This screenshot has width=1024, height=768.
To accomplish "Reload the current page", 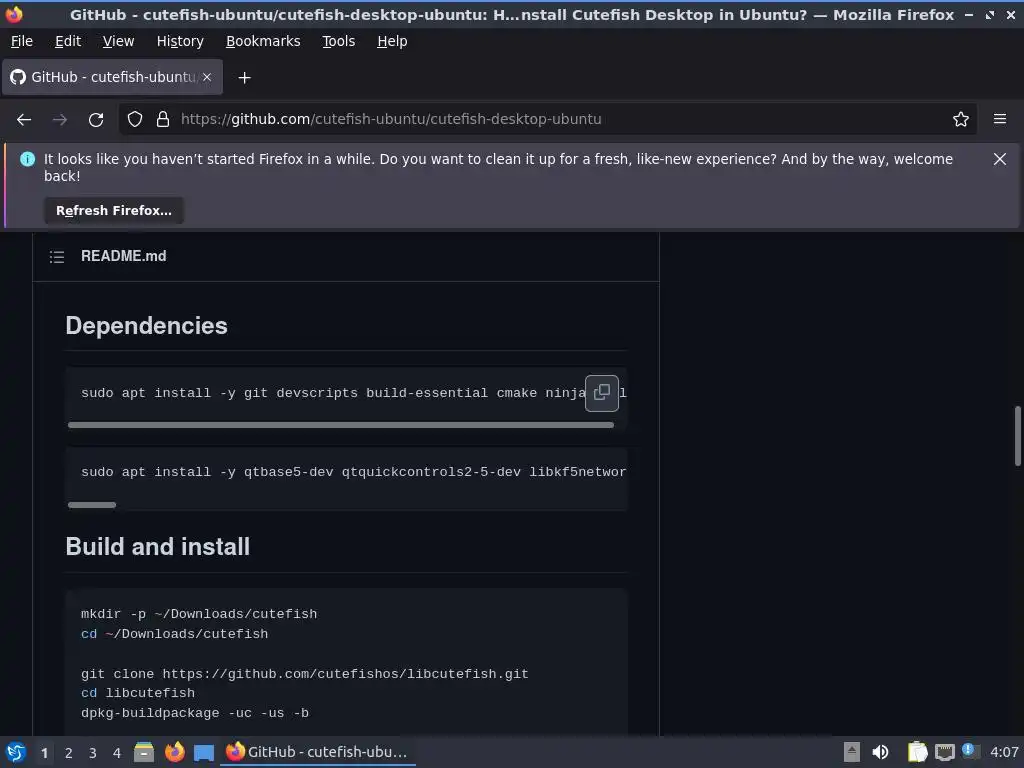I will coord(96,120).
